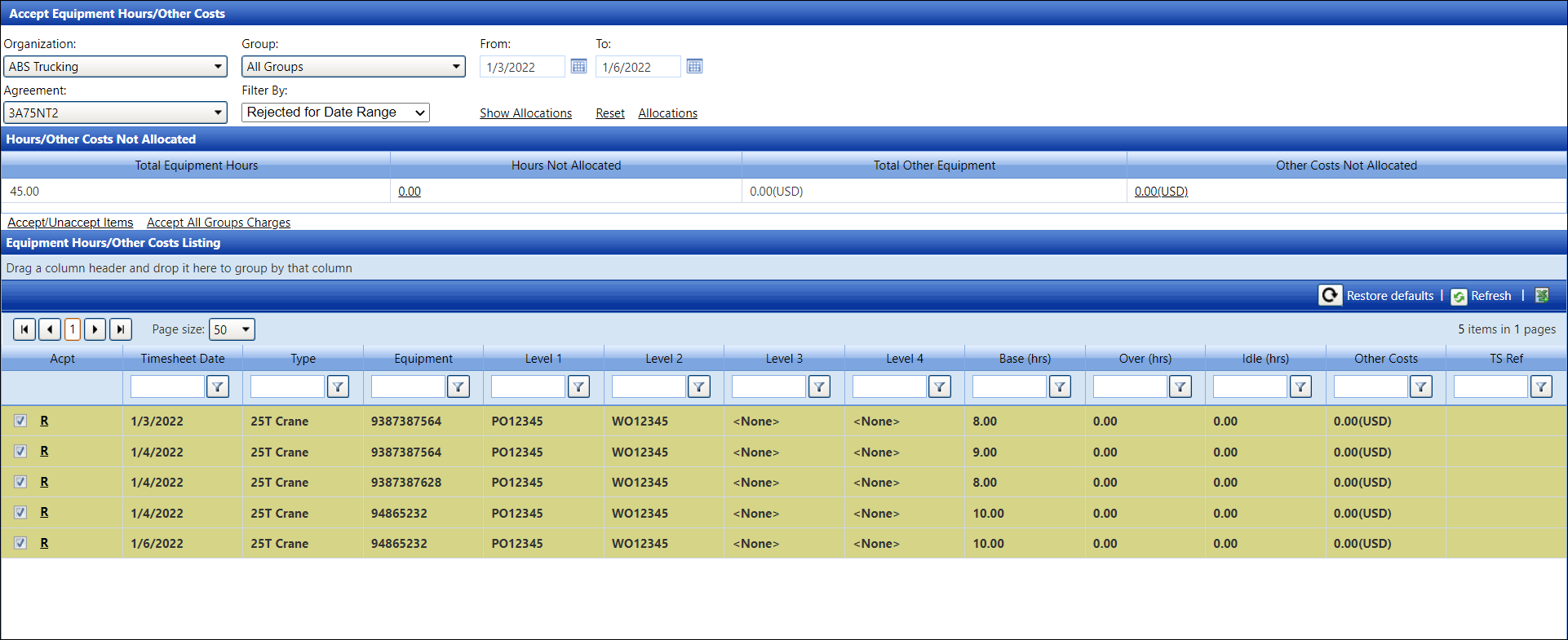Open the Organization dropdown

115,67
